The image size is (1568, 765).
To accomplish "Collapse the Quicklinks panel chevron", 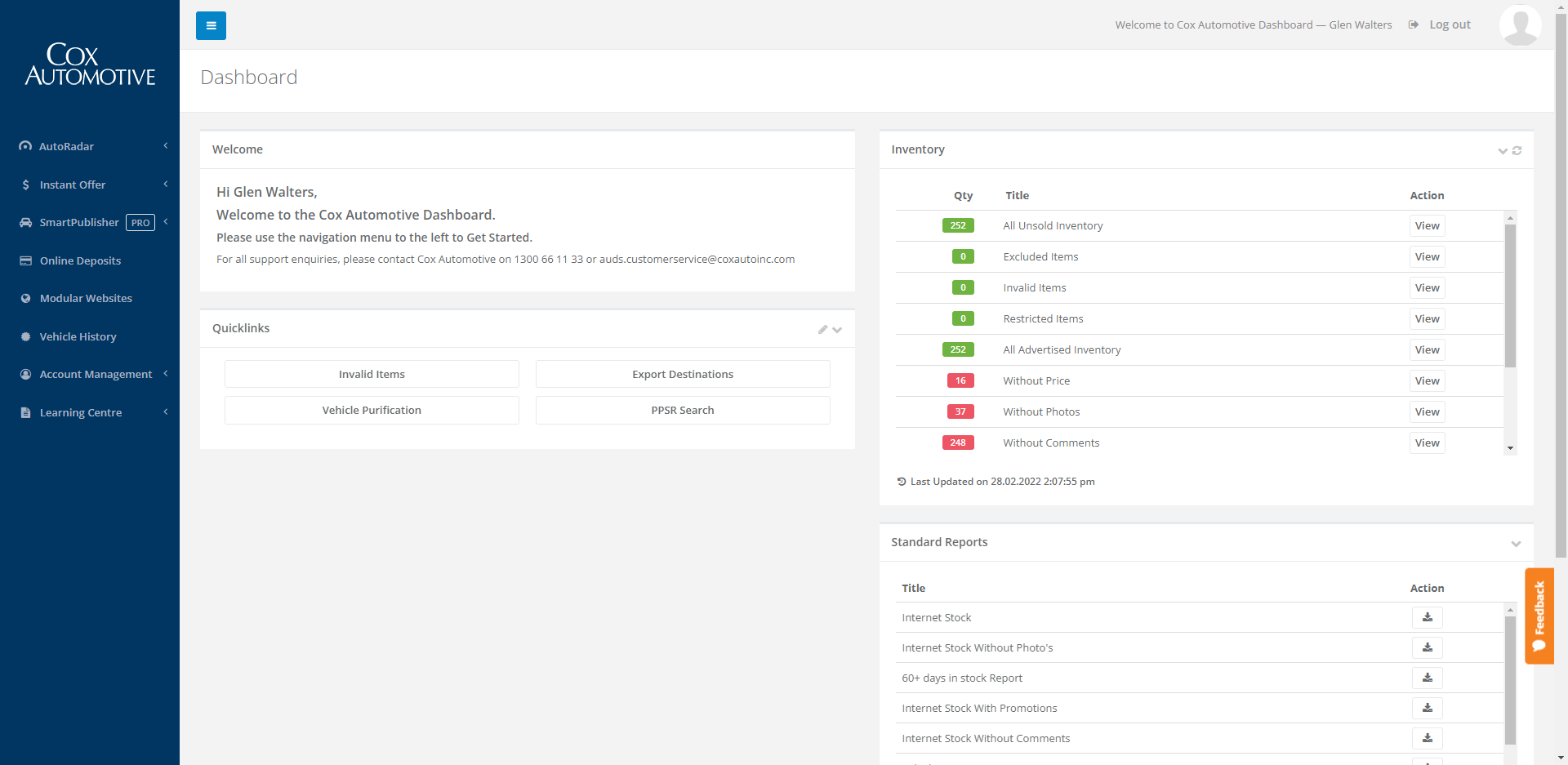I will (x=837, y=330).
